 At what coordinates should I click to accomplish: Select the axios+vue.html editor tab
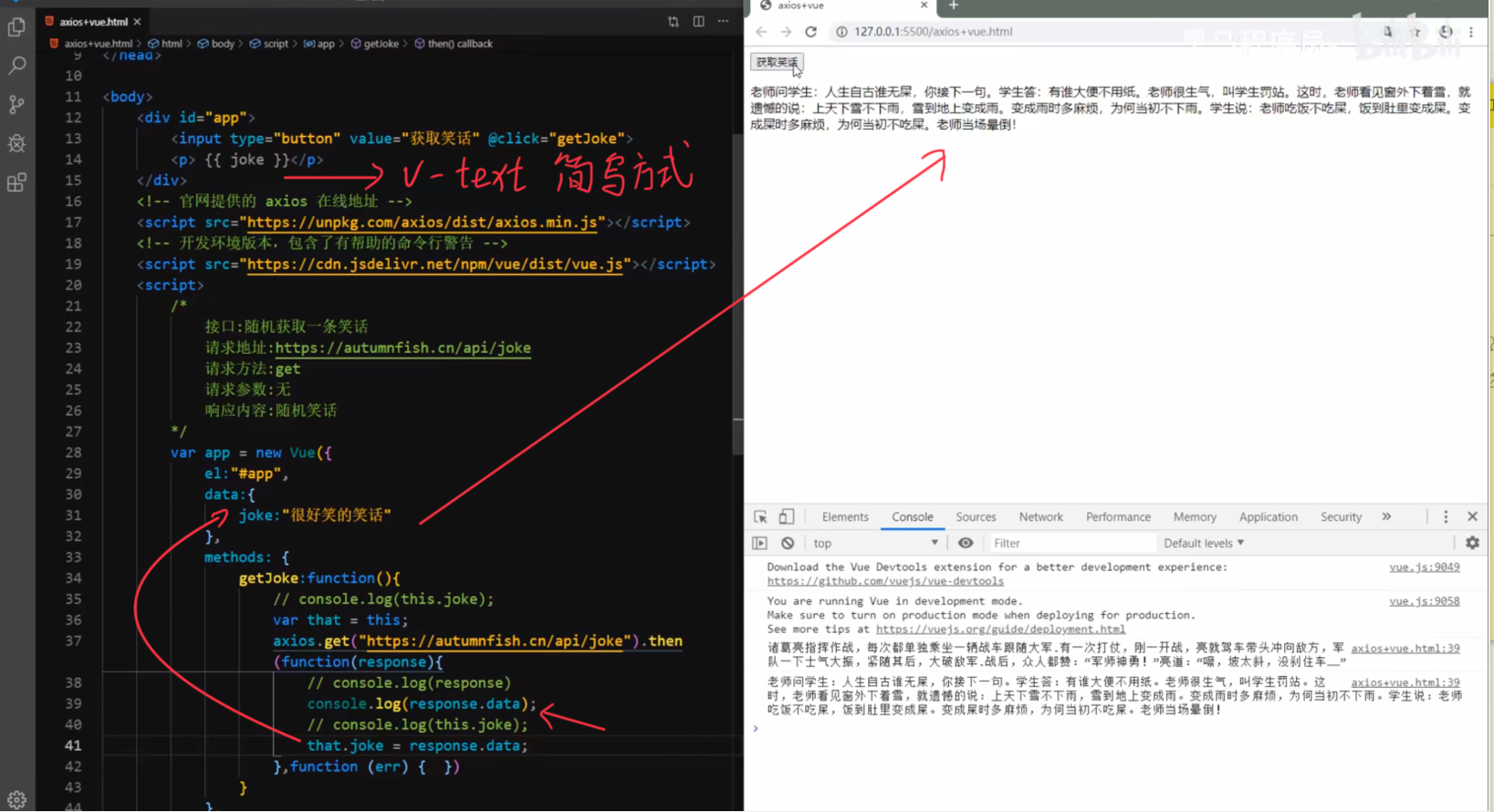[92, 21]
